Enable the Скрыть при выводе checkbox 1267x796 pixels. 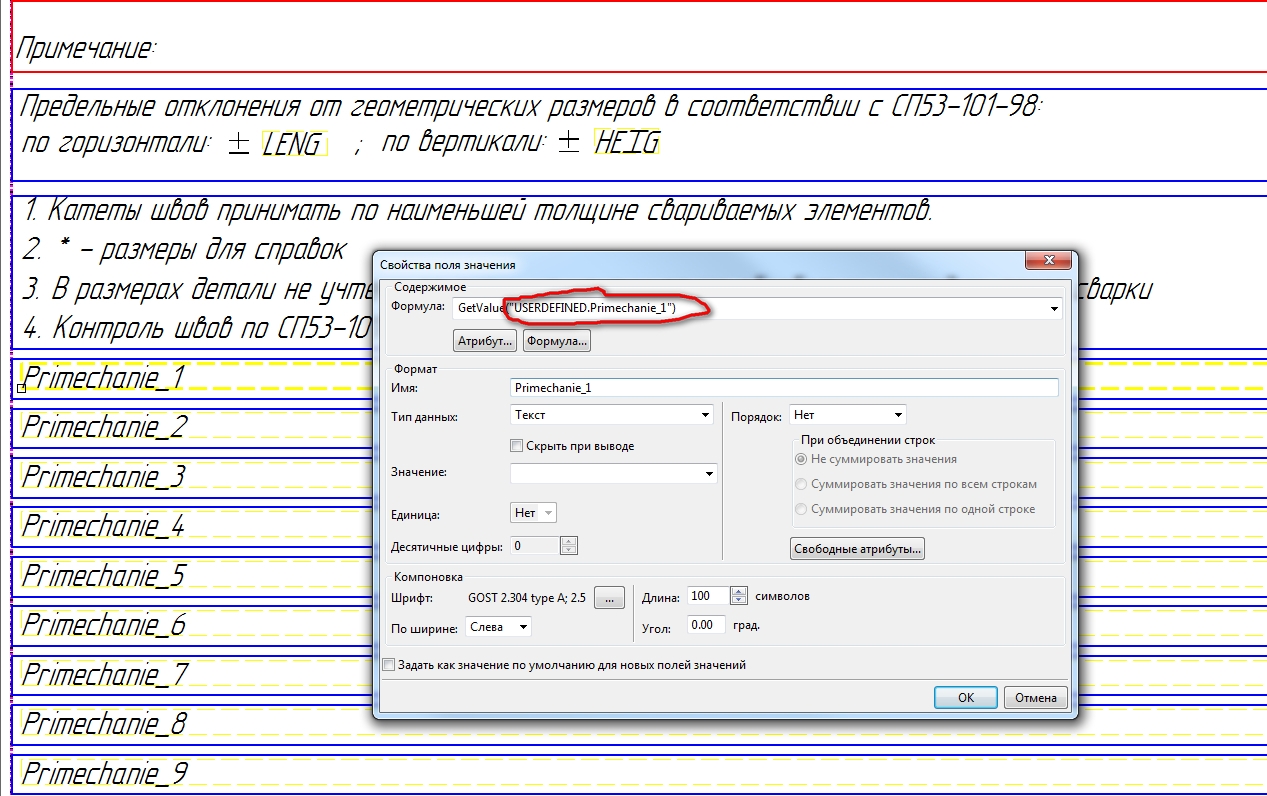click(517, 446)
